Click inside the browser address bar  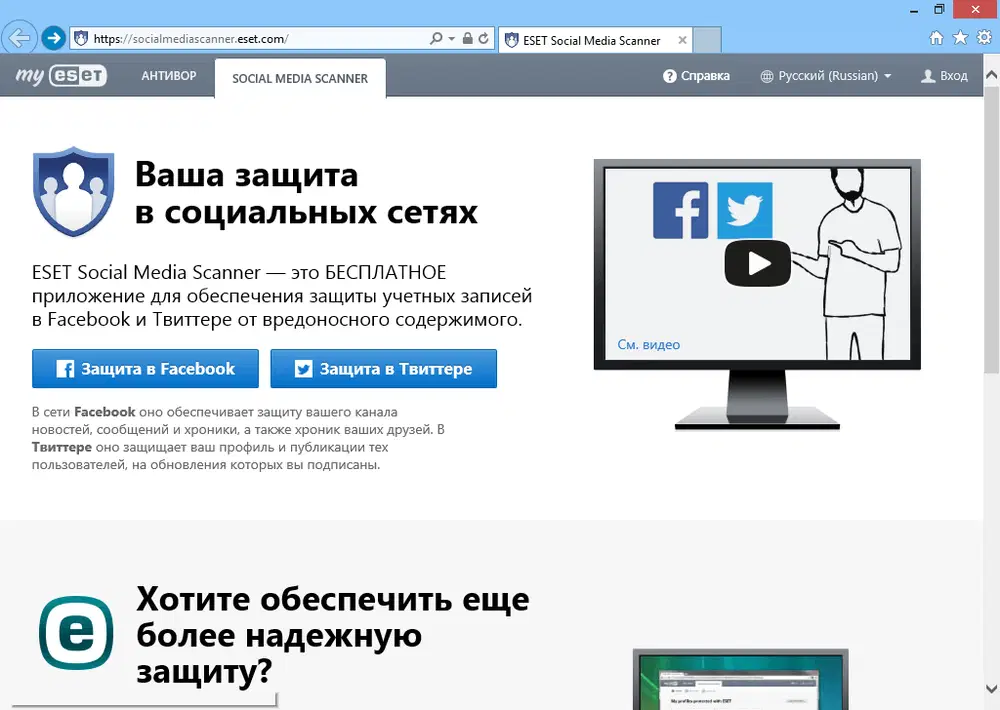(x=250, y=38)
